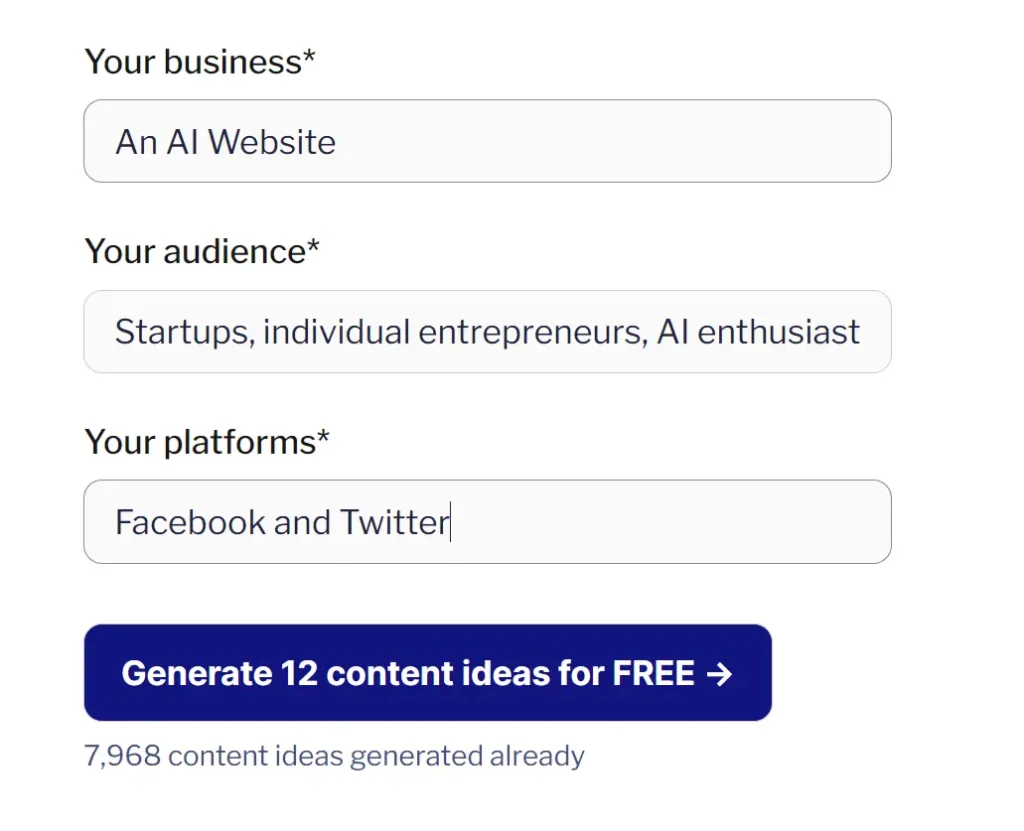Click the empty area of the business field
The width and height of the screenshot is (1024, 831).
pyautogui.click(x=650, y=141)
